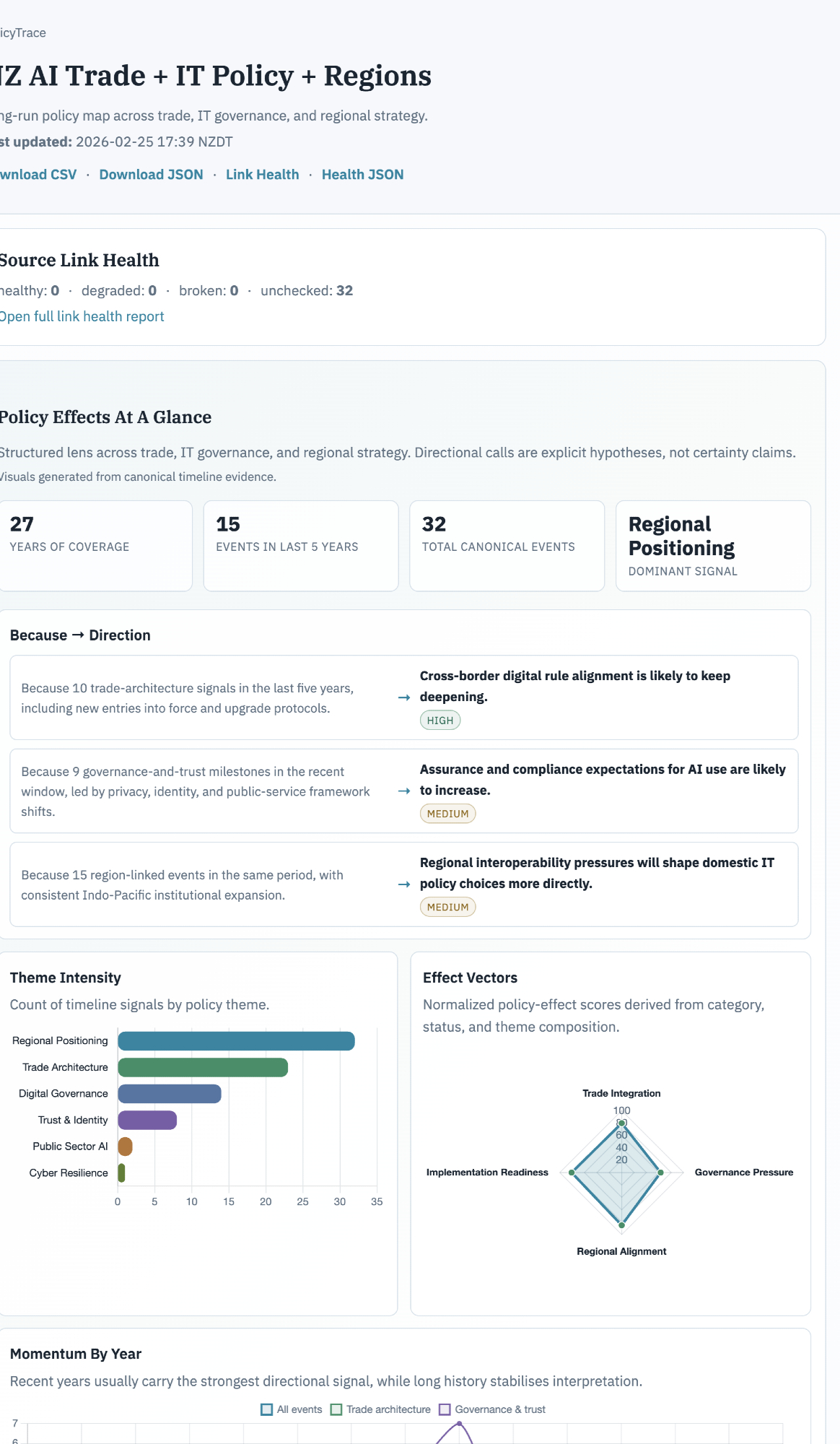Click arrow beside Assurance and compliance statement
Viewport: 840px width, 1444px height.
pos(404,791)
